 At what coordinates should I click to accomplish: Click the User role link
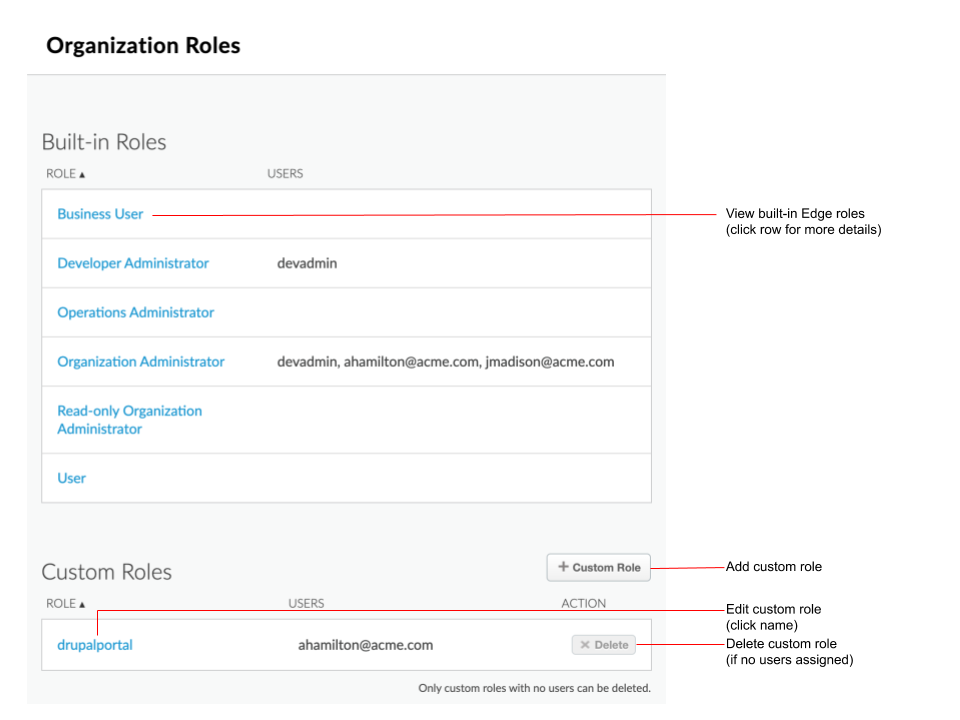click(72, 478)
